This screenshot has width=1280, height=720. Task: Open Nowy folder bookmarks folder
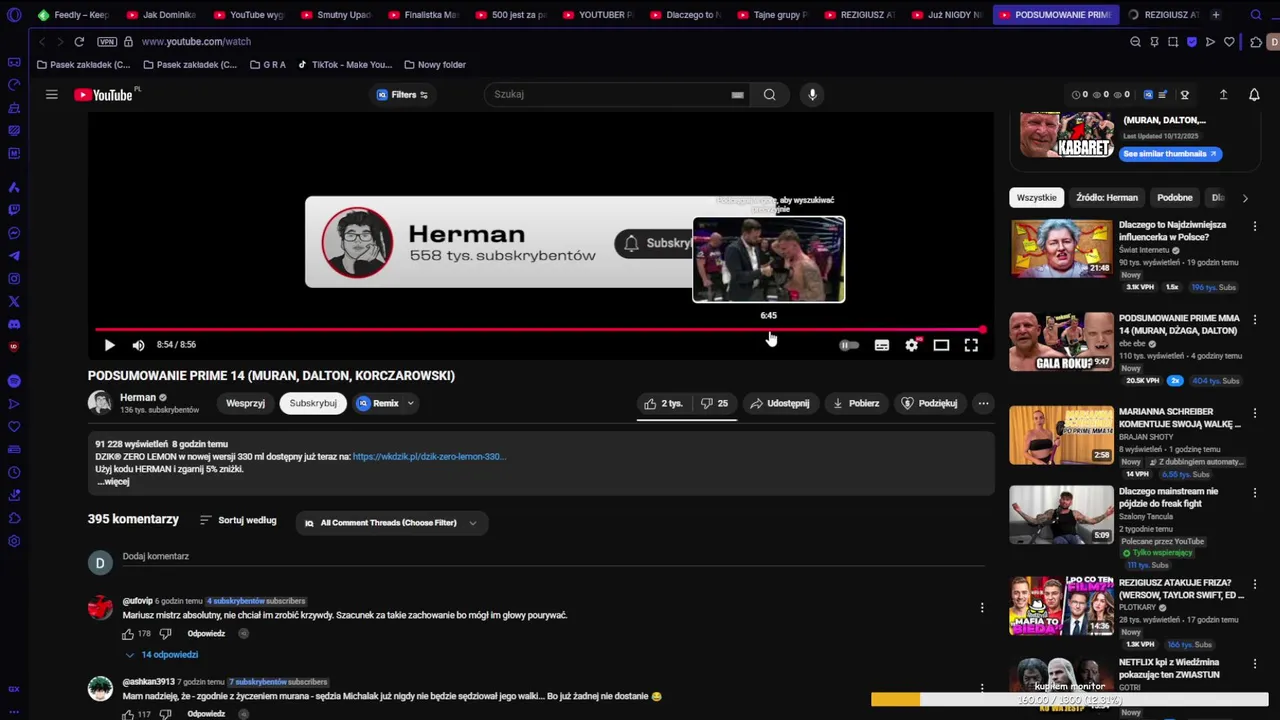coord(435,65)
